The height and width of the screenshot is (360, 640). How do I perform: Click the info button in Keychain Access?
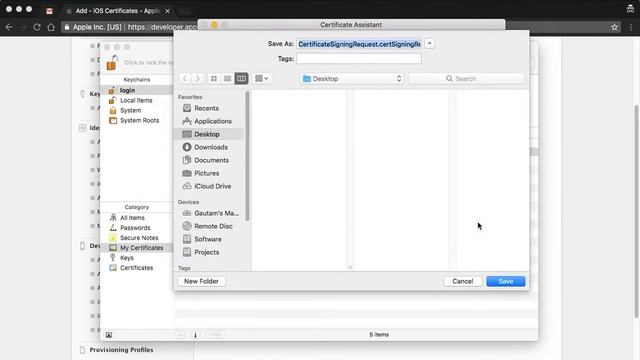pos(195,335)
